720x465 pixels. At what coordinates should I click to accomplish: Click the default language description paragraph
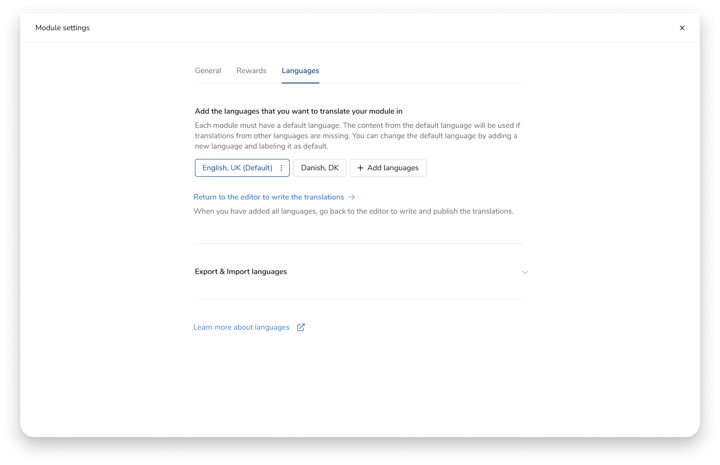tap(357, 135)
